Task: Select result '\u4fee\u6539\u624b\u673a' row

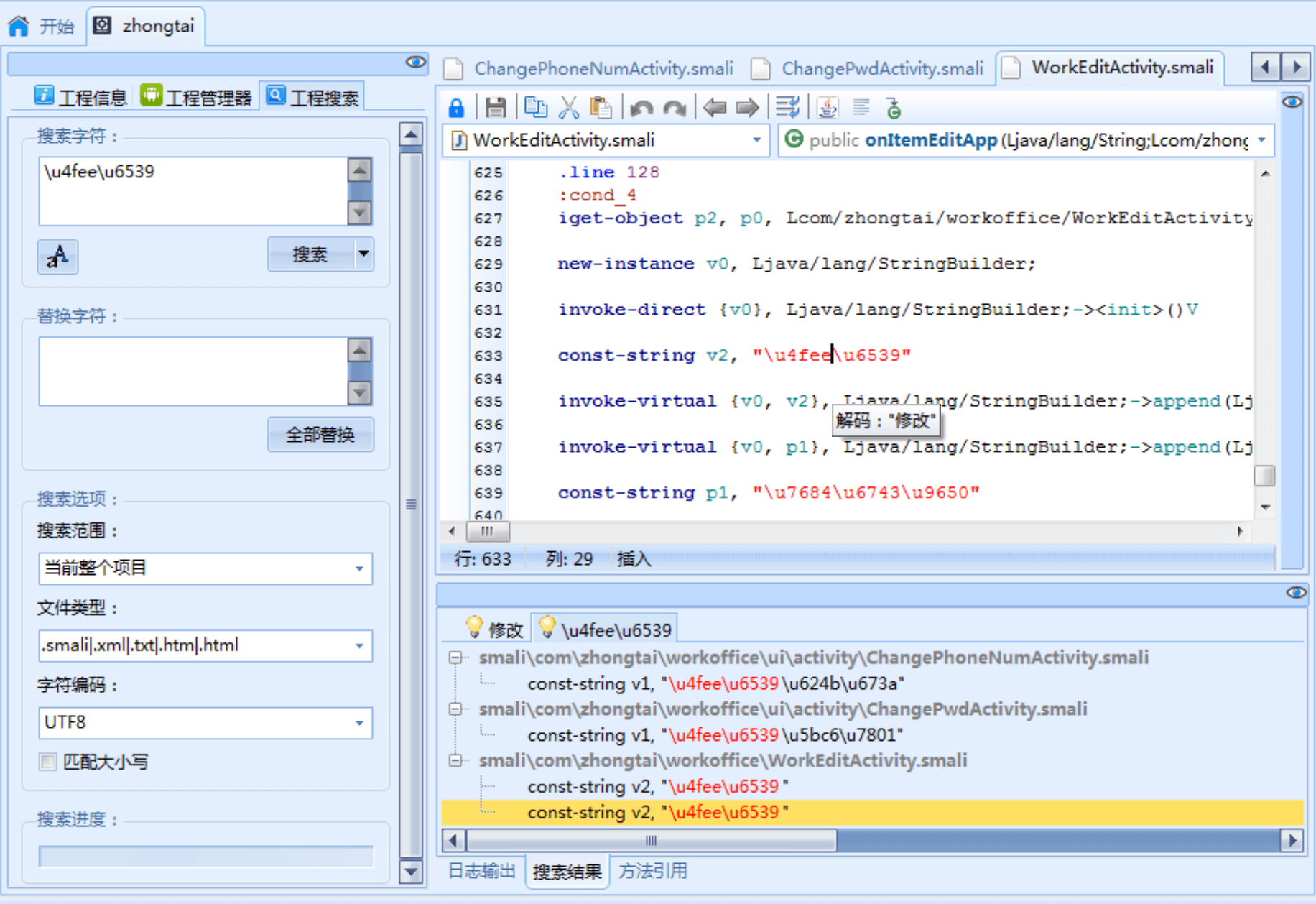Action: (x=715, y=683)
